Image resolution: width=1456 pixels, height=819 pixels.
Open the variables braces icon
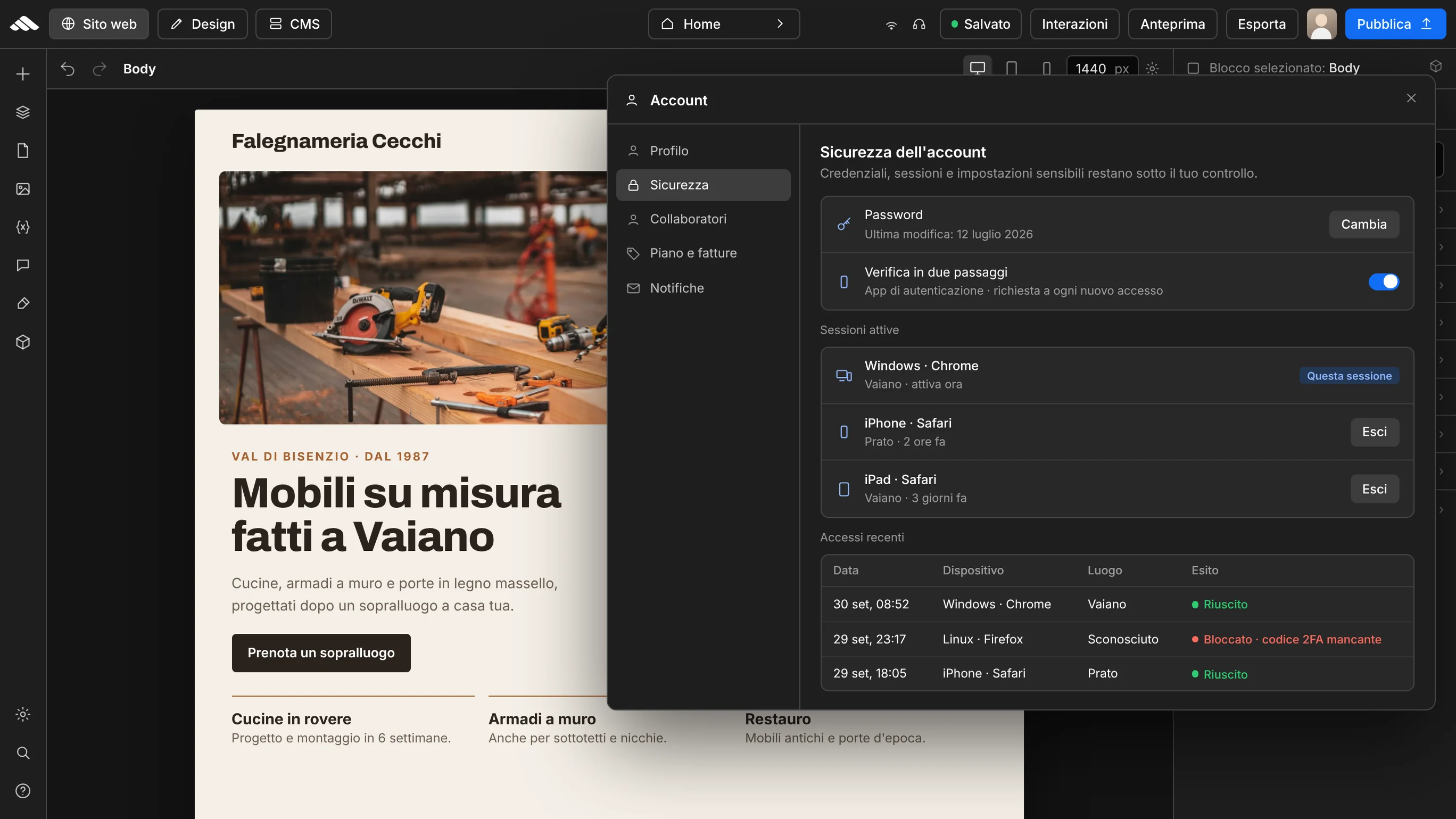pyautogui.click(x=22, y=227)
